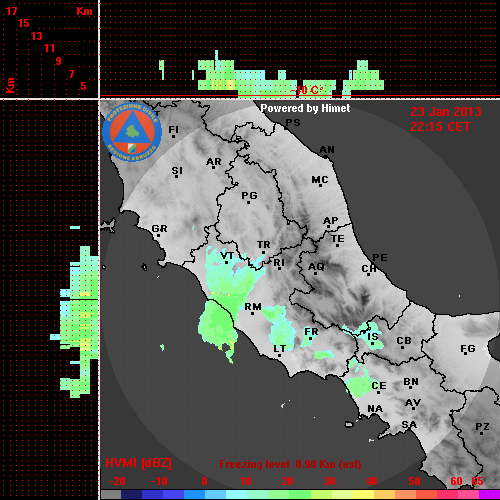This screenshot has width=500, height=500.
Task: Click the 11 km altitude scale label
Action: [49, 48]
